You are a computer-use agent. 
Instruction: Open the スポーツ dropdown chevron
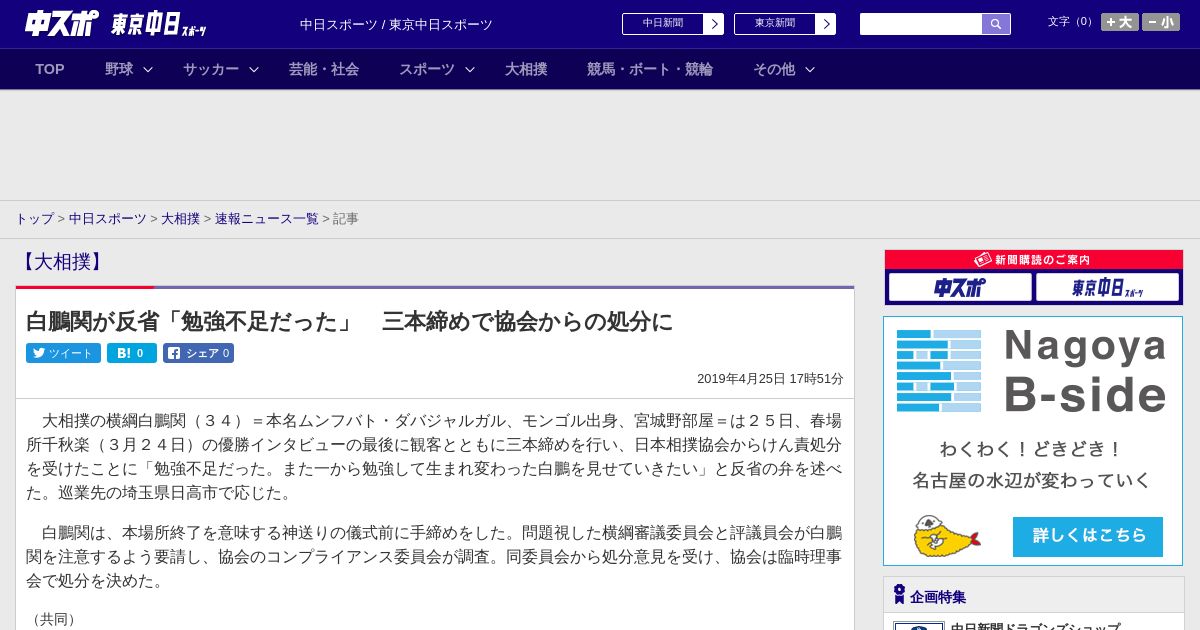tap(470, 70)
